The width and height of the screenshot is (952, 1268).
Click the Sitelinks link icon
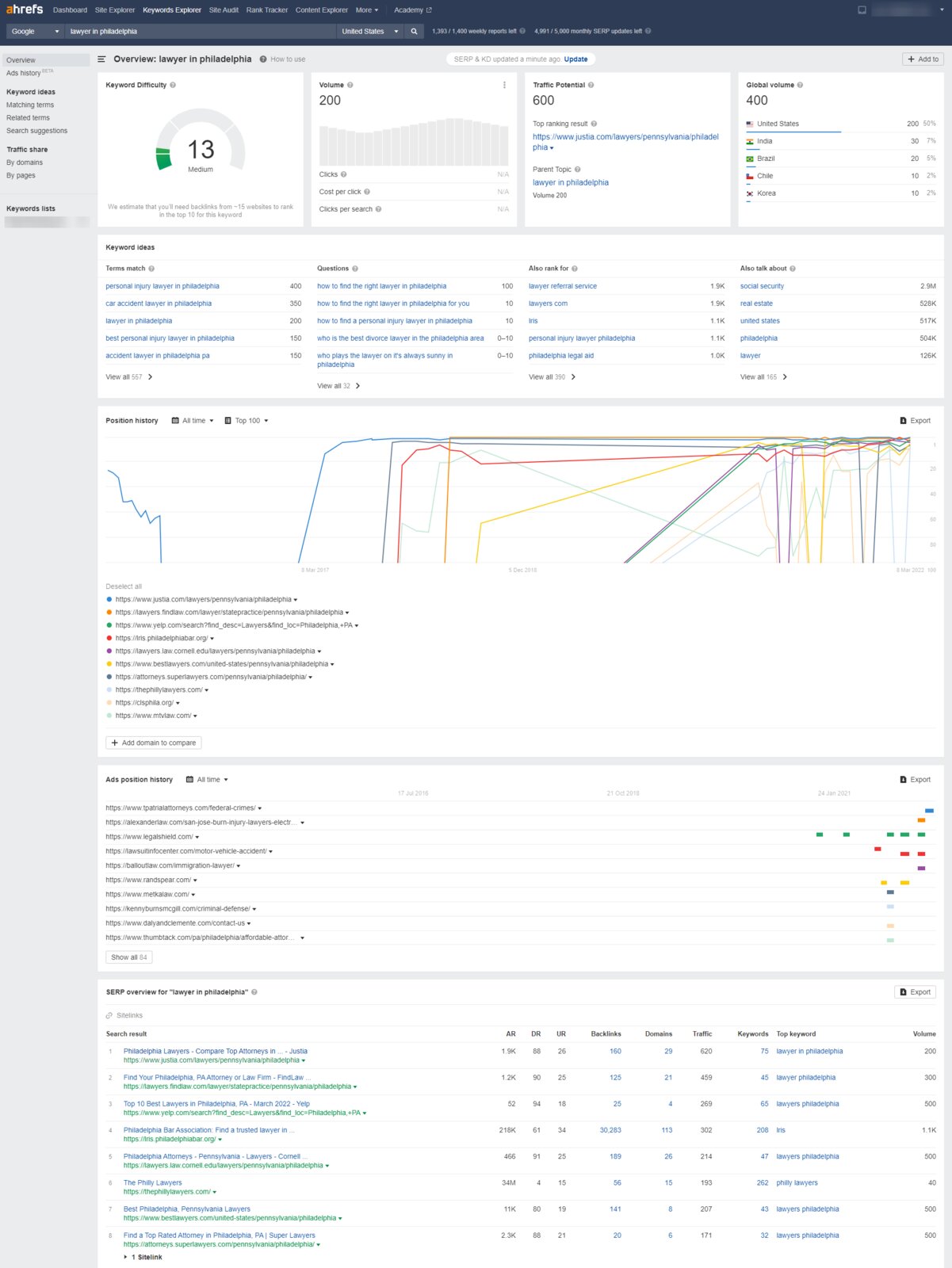[109, 1015]
